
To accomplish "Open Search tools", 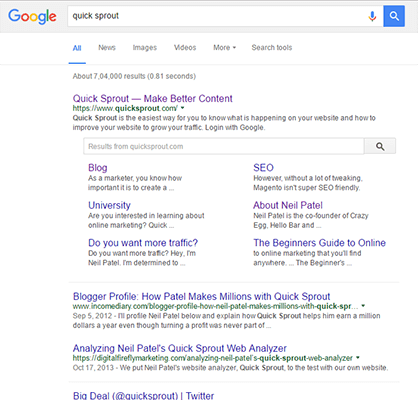I will tap(272, 48).
